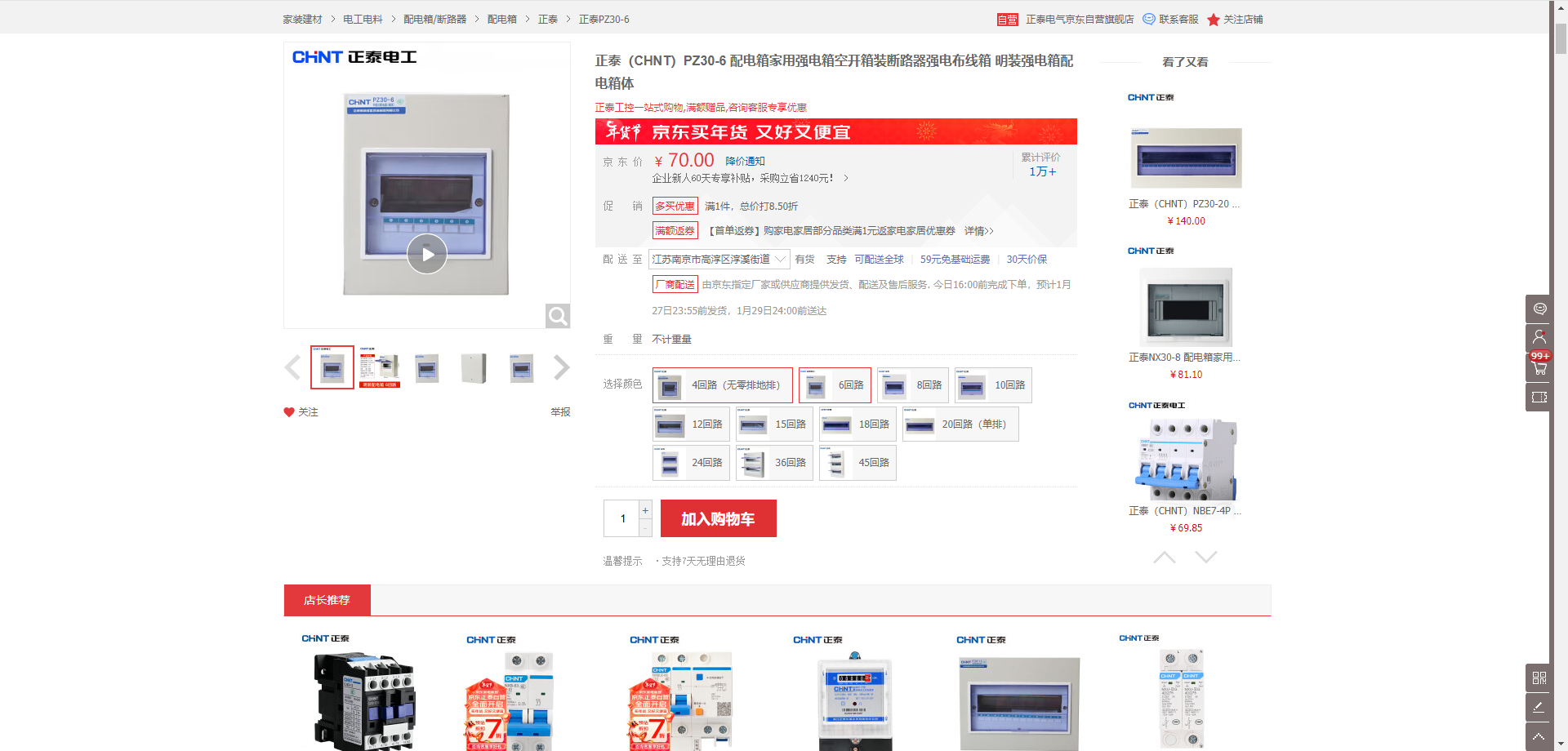This screenshot has width=1568, height=751.
Task: Decrease quantity with the minus button
Action: pos(645,528)
